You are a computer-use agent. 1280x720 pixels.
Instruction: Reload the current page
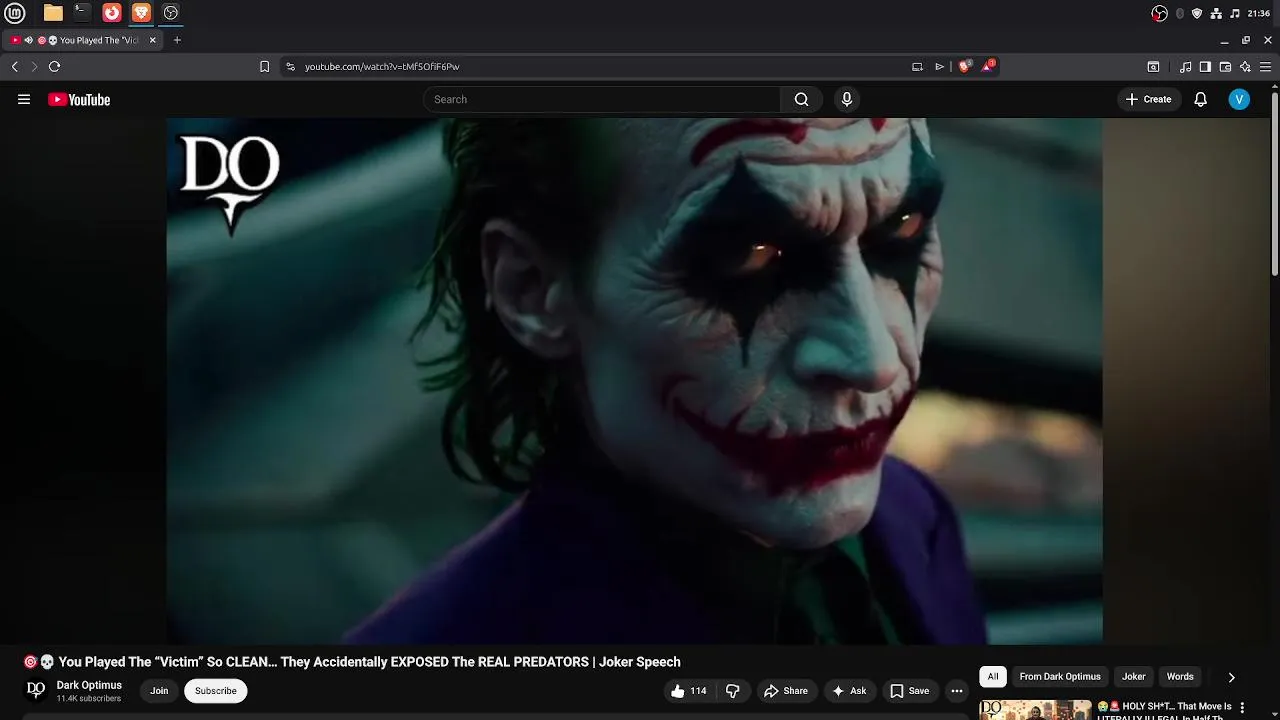(x=54, y=66)
